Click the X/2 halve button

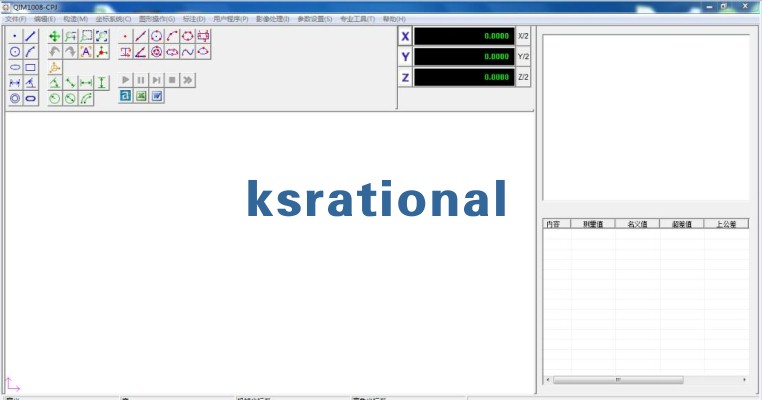522,36
